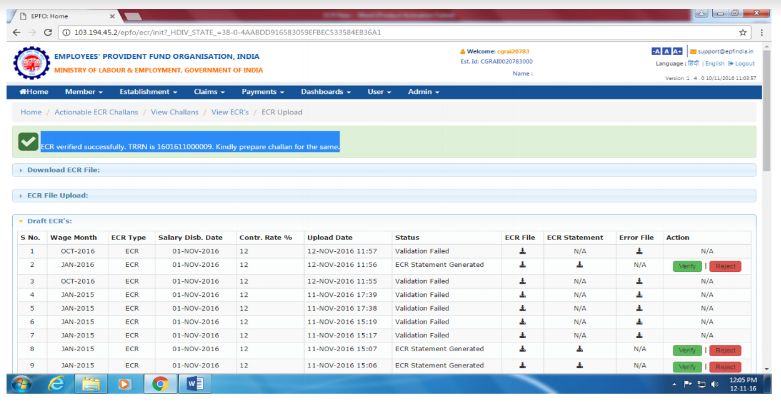Open the Dashboards menu in the navbar
The height and width of the screenshot is (402, 781).
pos(326,92)
